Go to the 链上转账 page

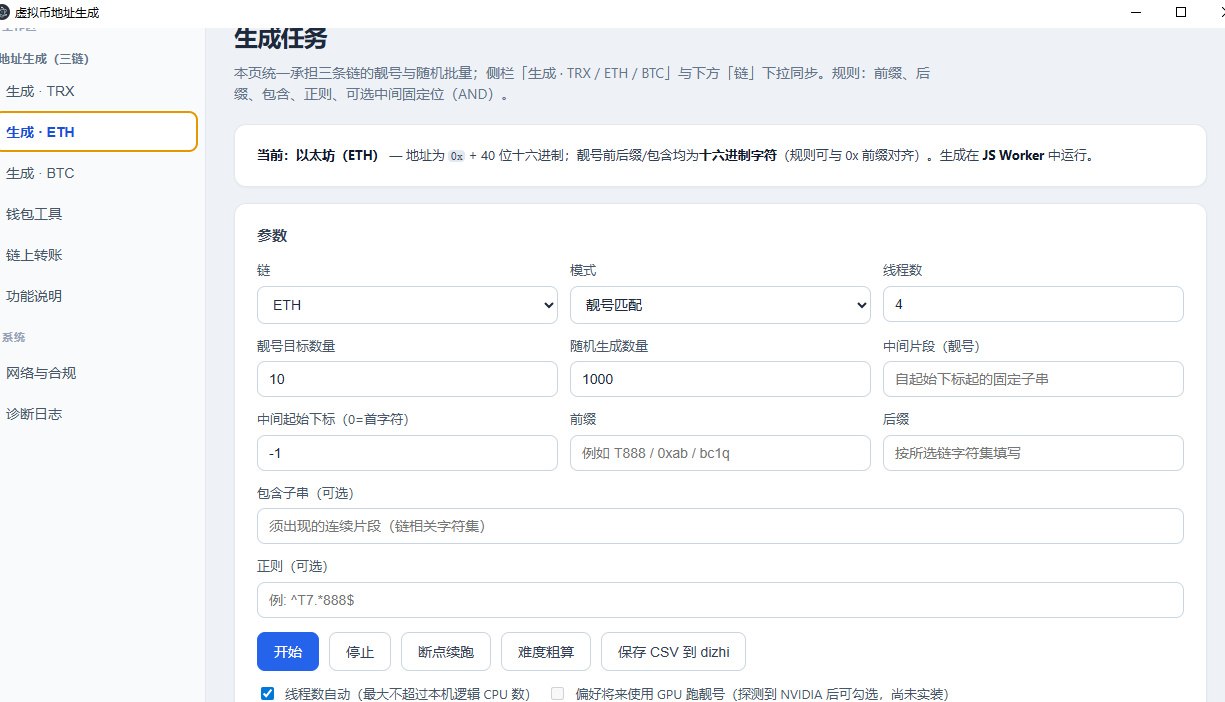click(x=35, y=255)
